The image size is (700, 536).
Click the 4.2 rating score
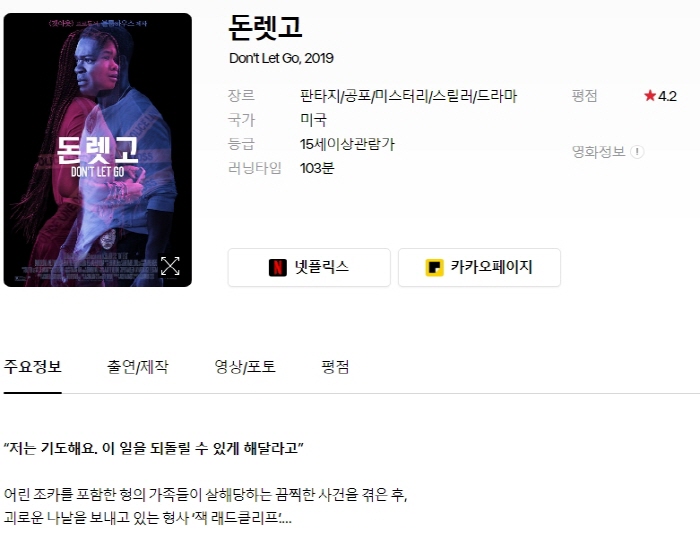(667, 96)
